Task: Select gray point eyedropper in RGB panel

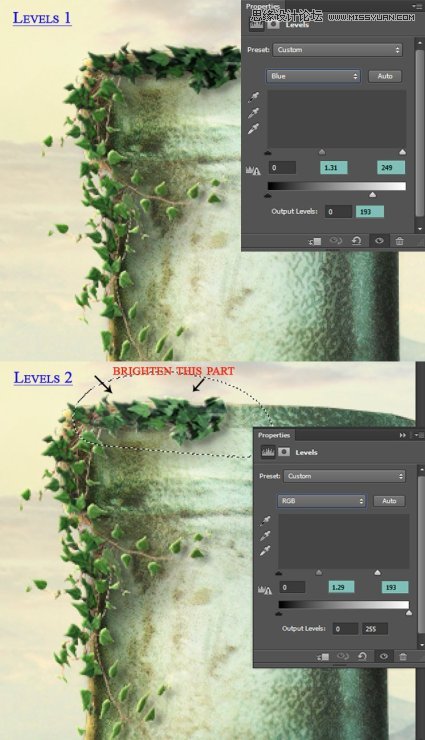Action: coord(265,536)
